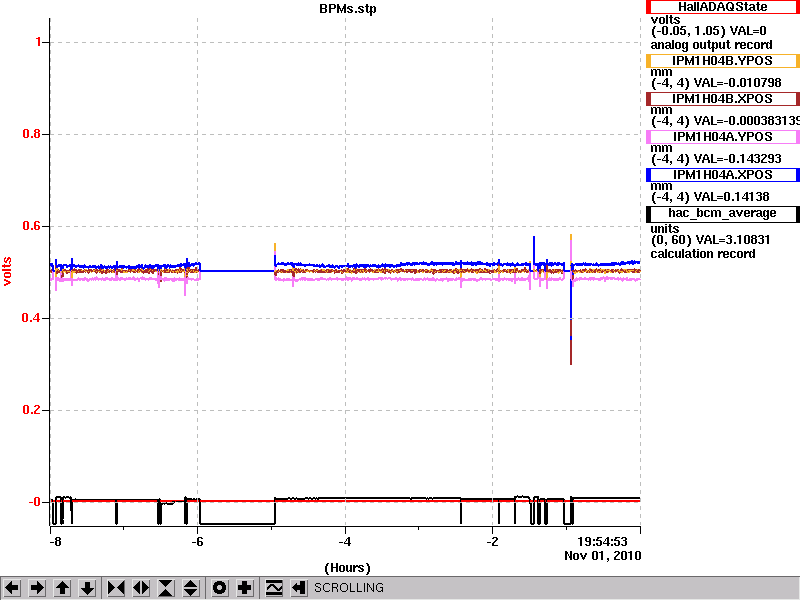Viewport: 800px width, 600px height.
Task: Click the (Hours) X-axis label
Action: pyautogui.click(x=347, y=568)
